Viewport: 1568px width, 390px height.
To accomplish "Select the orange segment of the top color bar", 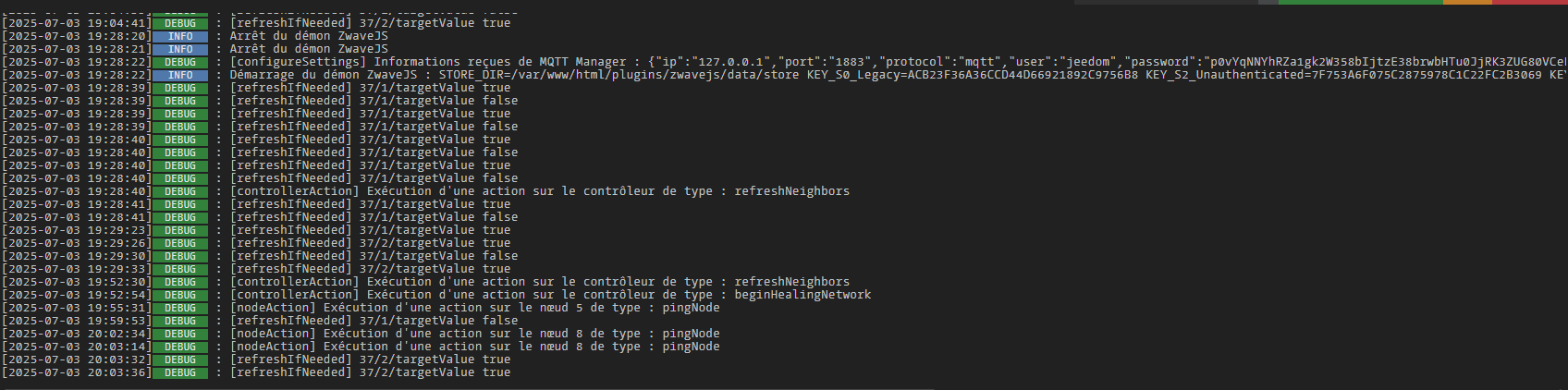I will pyautogui.click(x=1467, y=2).
